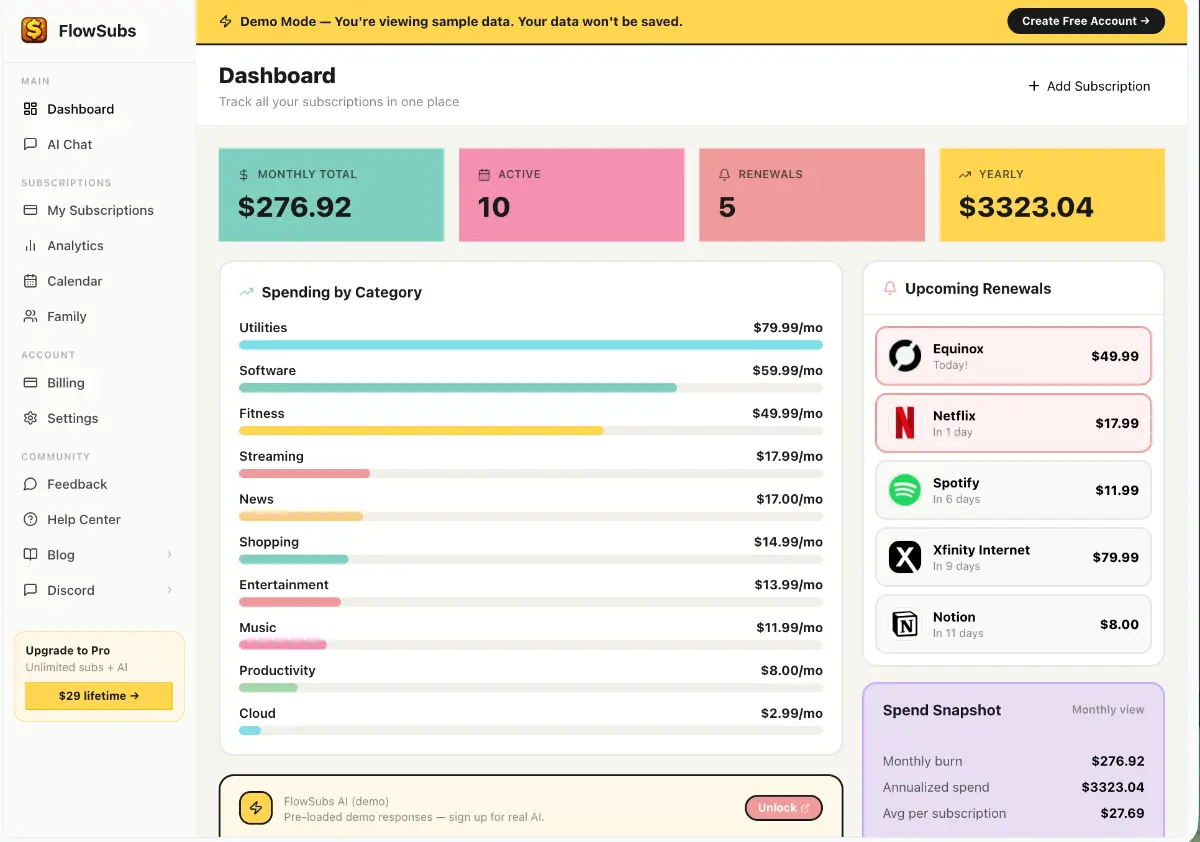Image resolution: width=1200 pixels, height=842 pixels.
Task: Click the Add Subscription control
Action: tap(1089, 86)
